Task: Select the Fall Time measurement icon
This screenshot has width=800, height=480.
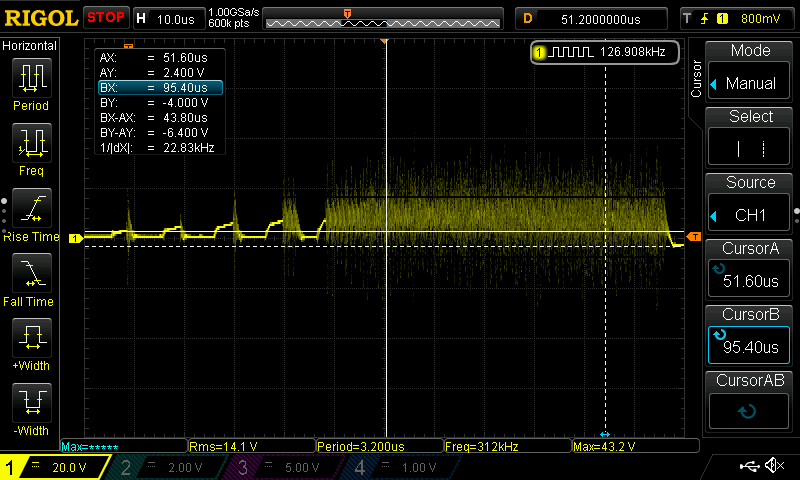Action: tap(32, 273)
